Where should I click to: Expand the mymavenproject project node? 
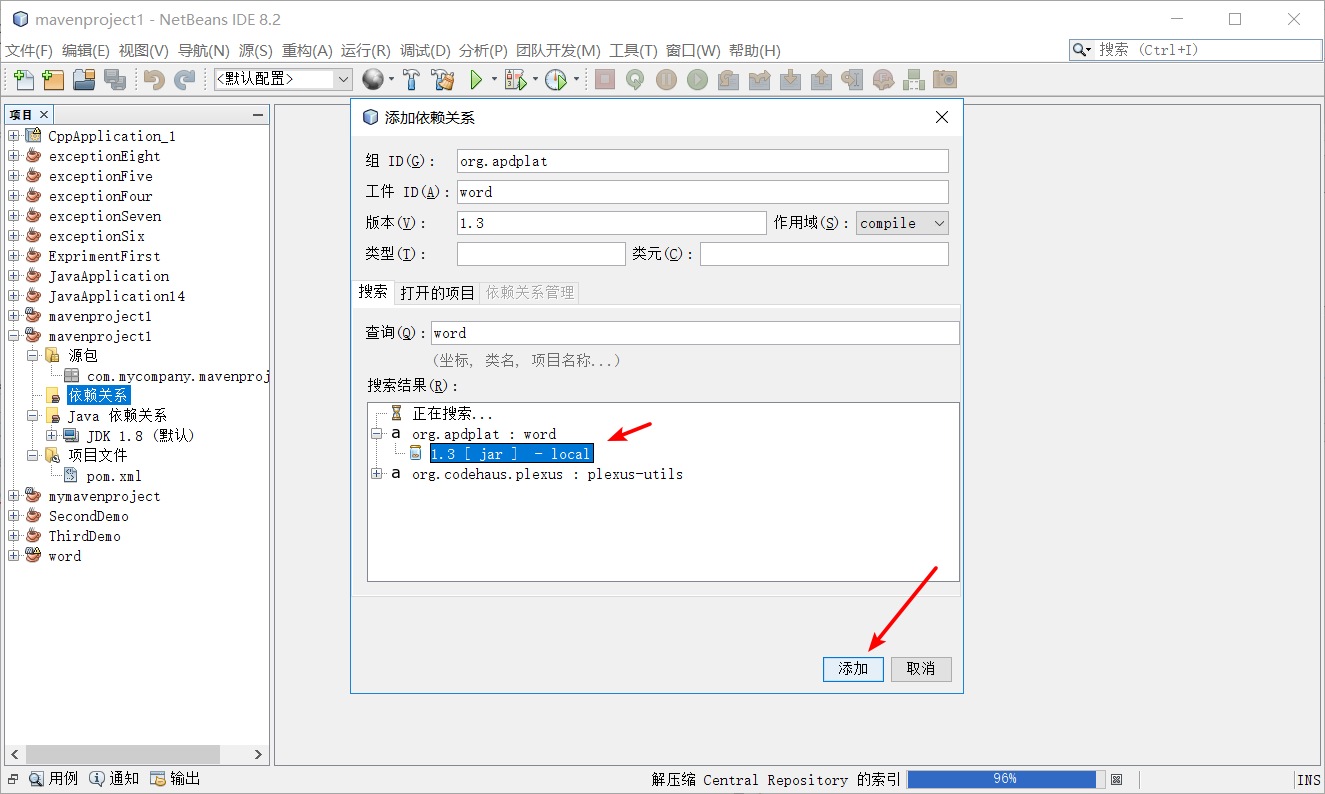click(x=13, y=496)
